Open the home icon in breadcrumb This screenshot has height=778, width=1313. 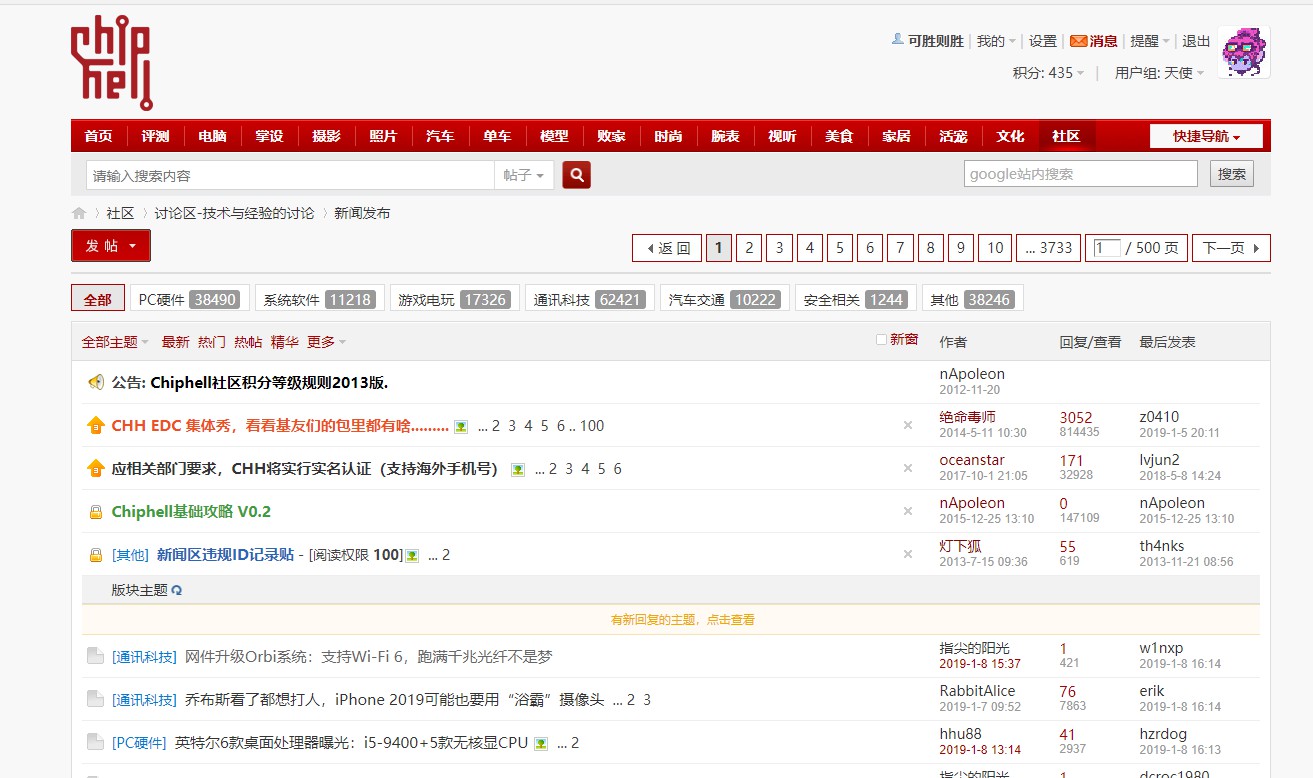79,214
